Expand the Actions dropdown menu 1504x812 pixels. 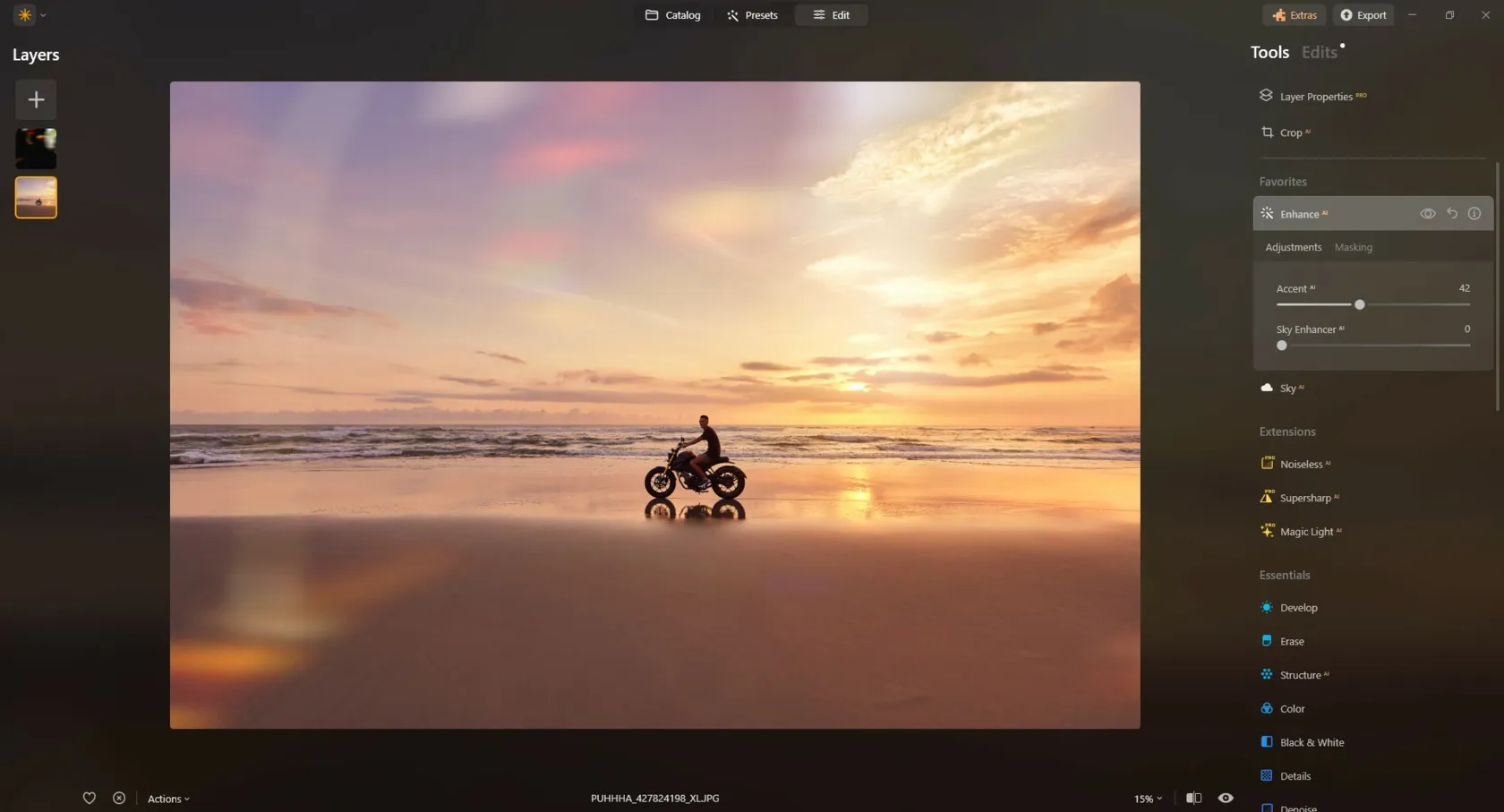tap(168, 799)
